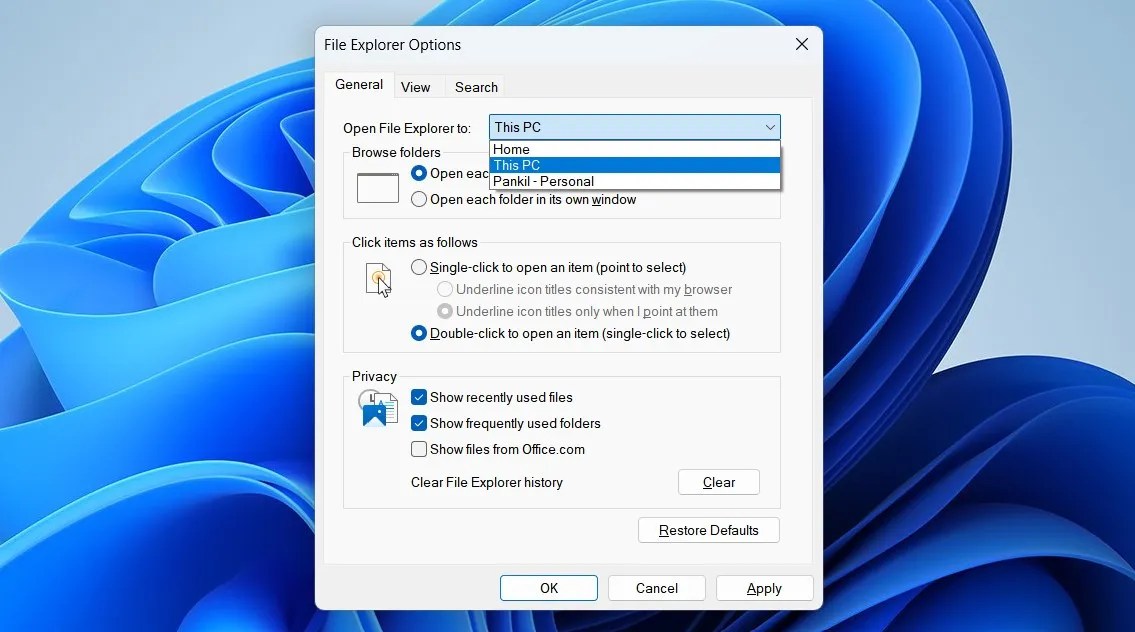
Task: Uncheck 'Show frequently used folders'
Action: (x=419, y=423)
